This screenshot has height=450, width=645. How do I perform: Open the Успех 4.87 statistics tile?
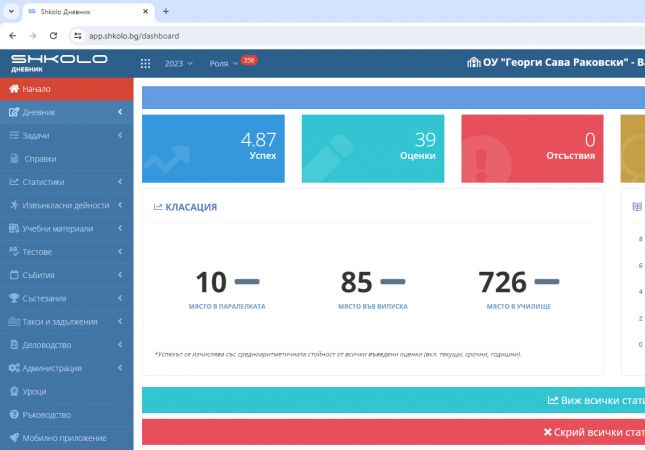coord(213,148)
